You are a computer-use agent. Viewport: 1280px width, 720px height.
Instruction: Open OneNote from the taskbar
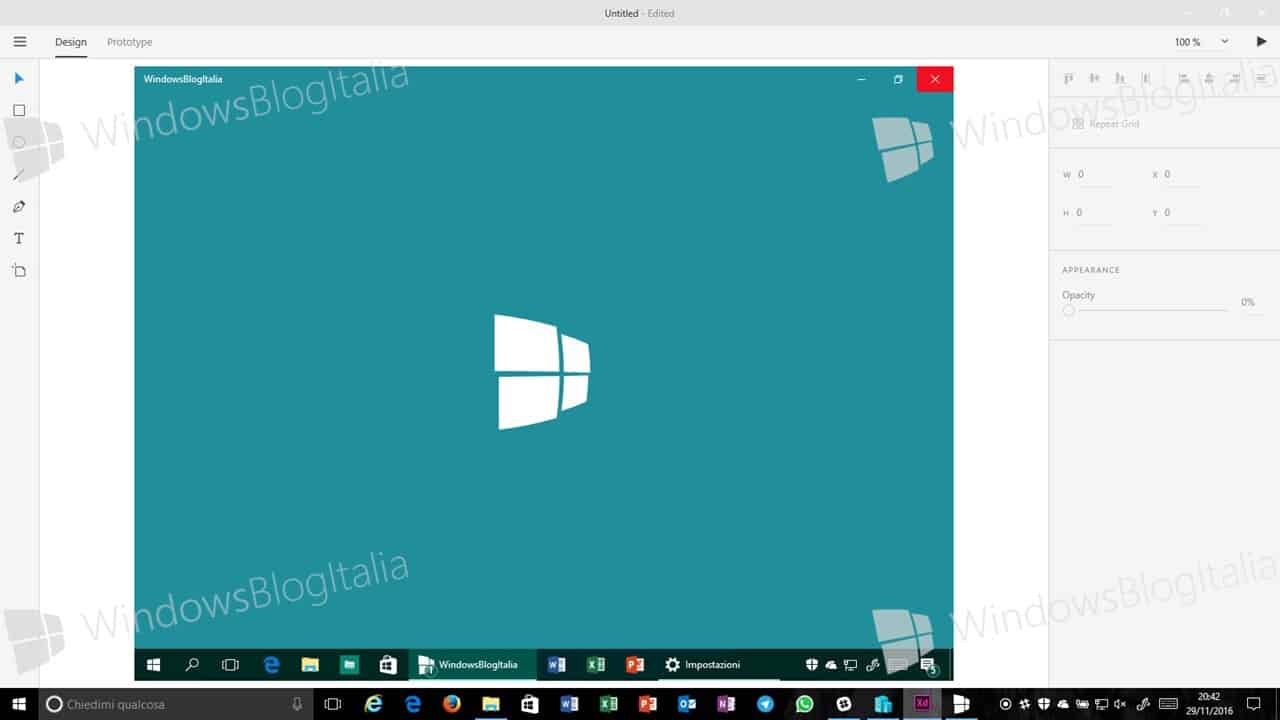click(726, 704)
